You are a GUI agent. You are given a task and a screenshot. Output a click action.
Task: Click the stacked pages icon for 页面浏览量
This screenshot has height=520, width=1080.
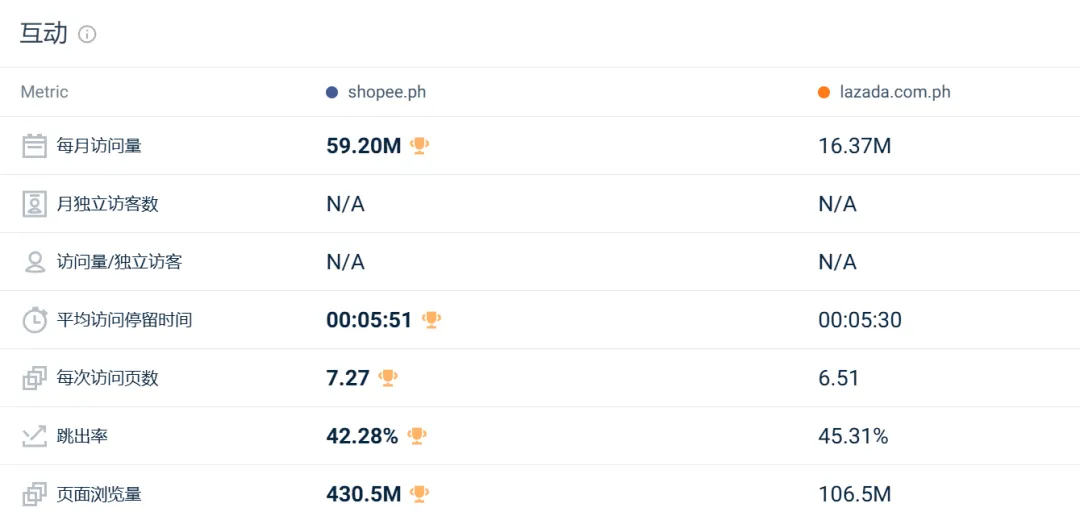click(34, 495)
